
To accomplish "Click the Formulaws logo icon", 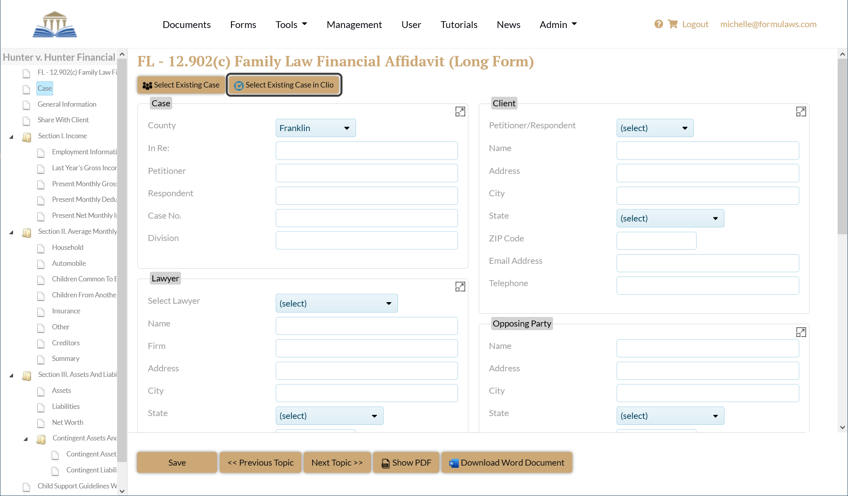I will click(55, 24).
